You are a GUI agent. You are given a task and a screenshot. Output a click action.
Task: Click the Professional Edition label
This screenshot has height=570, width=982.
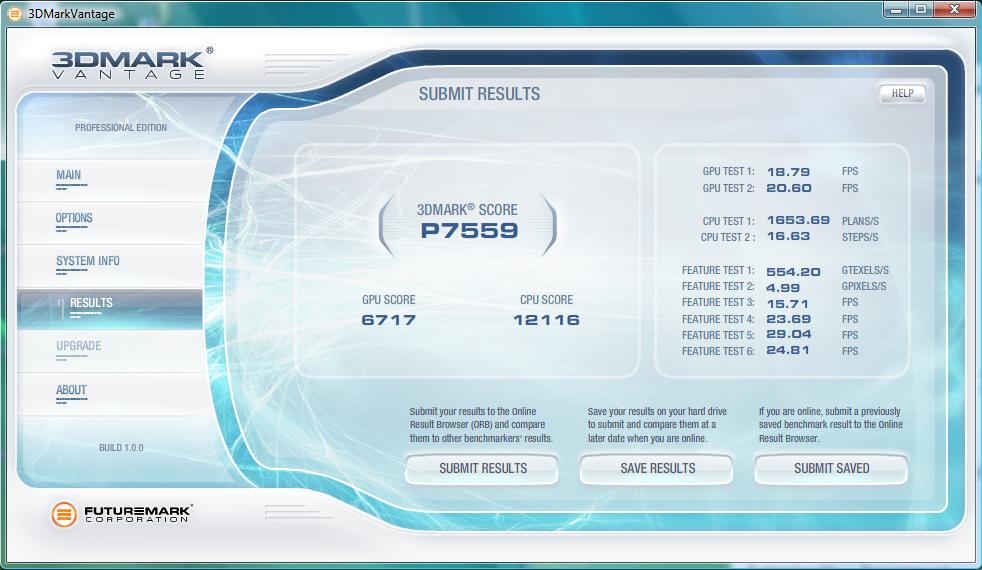click(121, 128)
